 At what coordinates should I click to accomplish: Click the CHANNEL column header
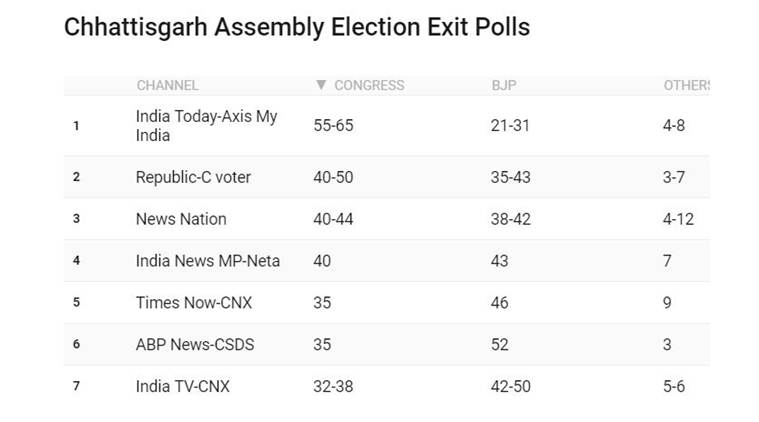[167, 85]
